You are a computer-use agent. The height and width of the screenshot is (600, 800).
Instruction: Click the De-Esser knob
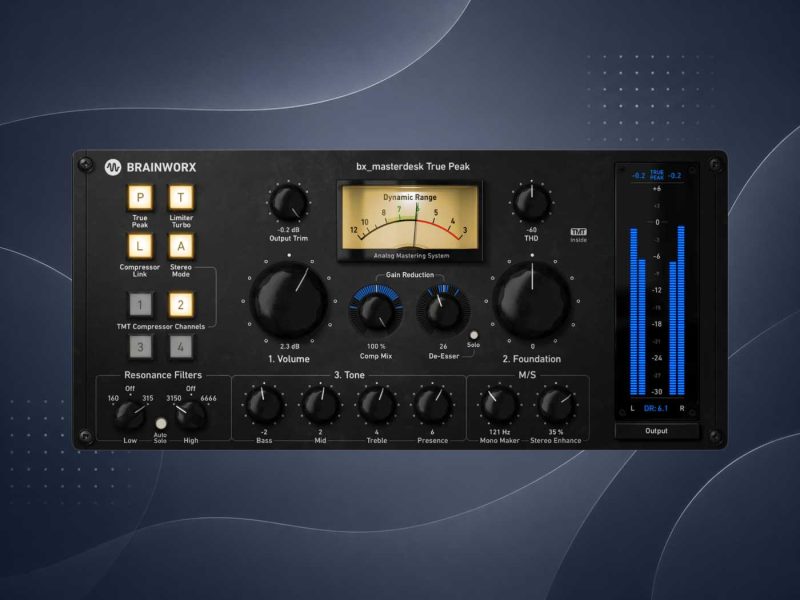click(443, 311)
